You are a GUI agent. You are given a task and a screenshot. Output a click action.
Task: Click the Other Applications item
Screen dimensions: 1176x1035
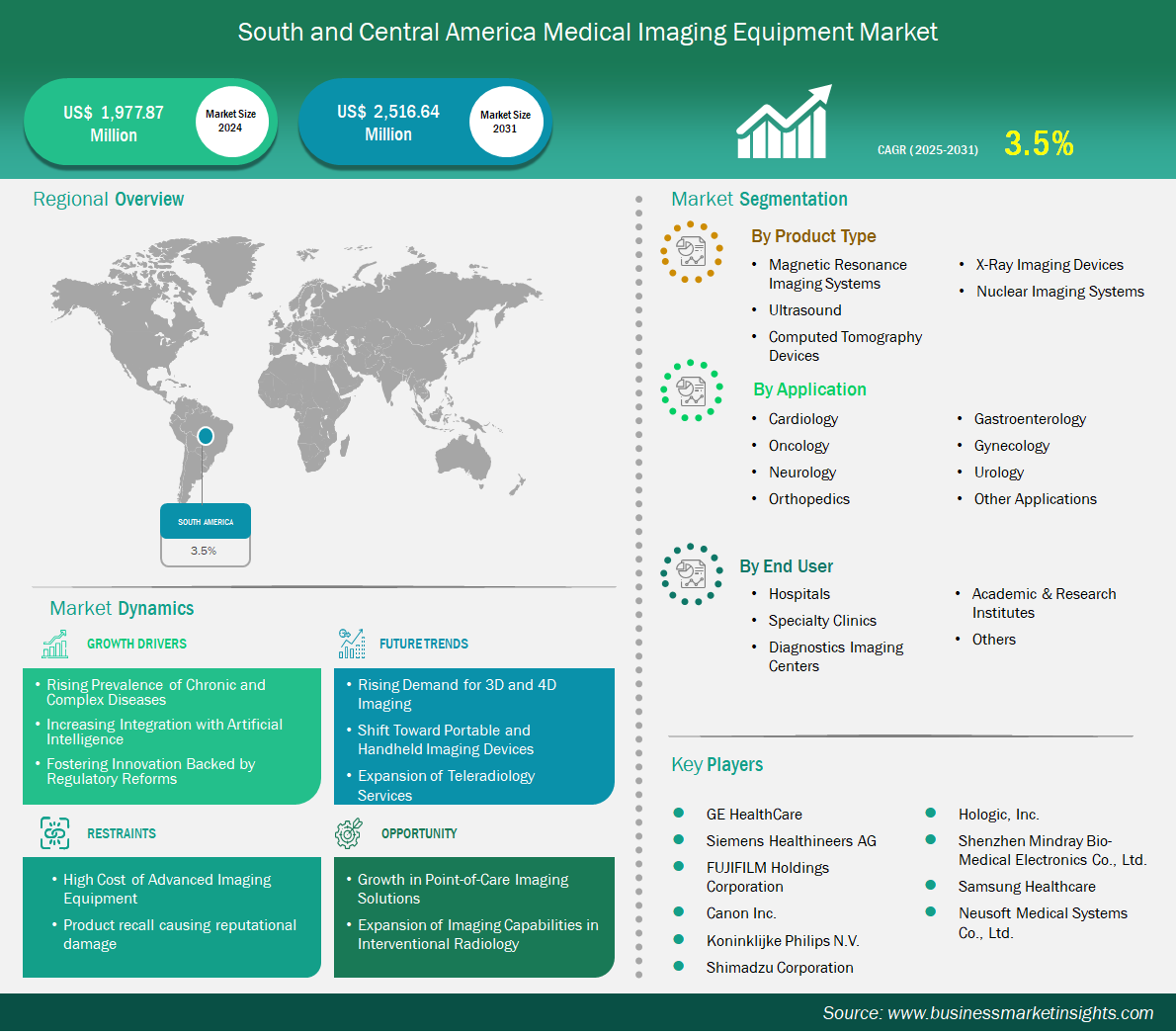[x=1035, y=499]
